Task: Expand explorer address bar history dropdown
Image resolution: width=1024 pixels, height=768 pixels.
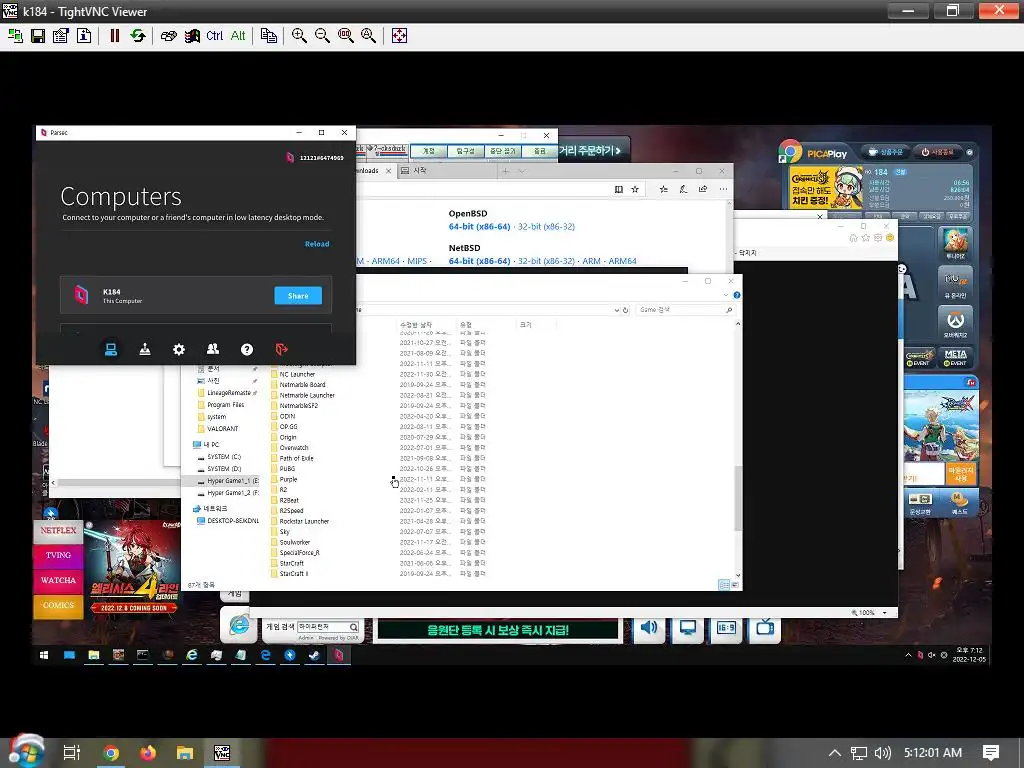Action: pos(616,310)
